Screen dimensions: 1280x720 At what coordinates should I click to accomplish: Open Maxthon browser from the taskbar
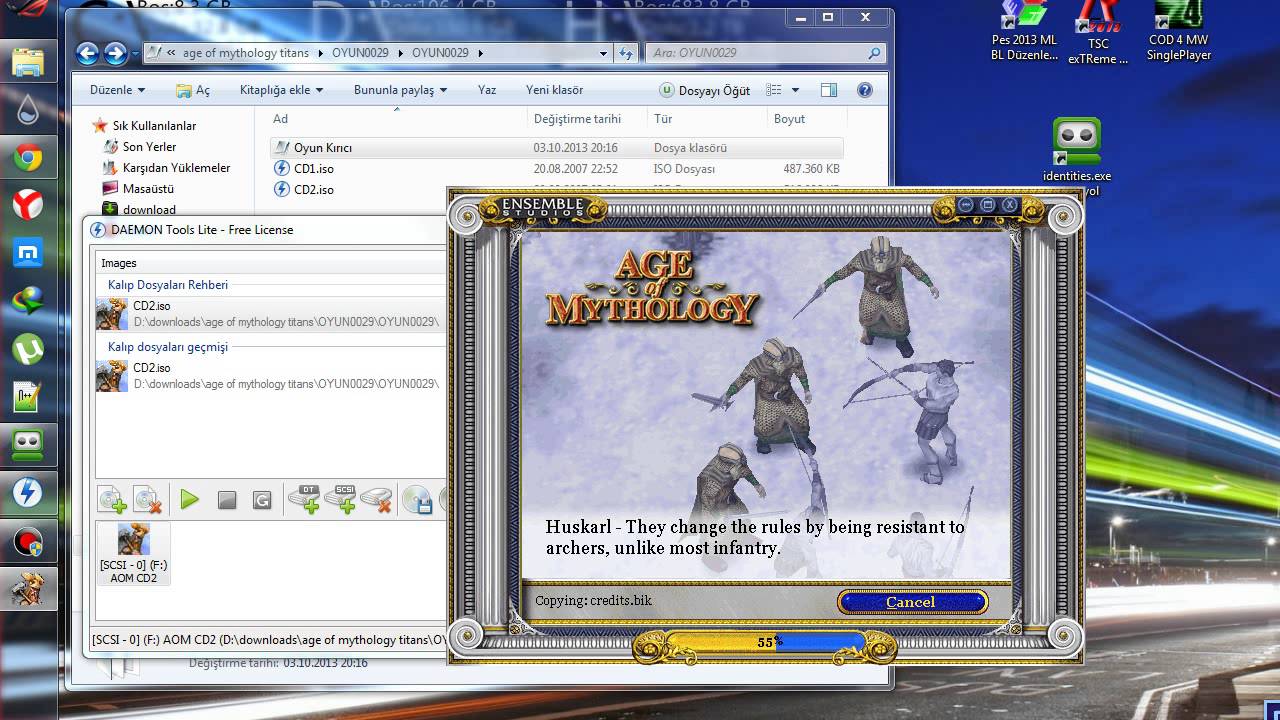[27, 253]
